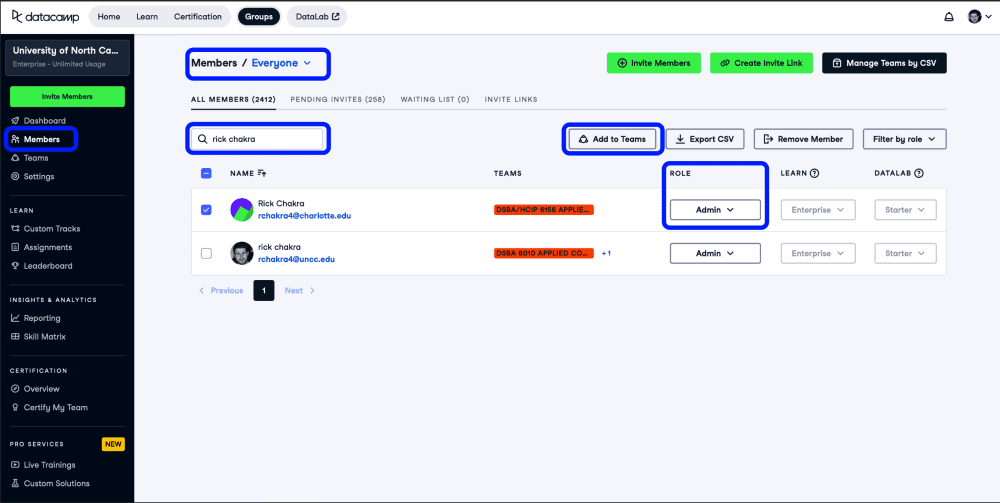Click the Reporting chart icon

point(15,318)
